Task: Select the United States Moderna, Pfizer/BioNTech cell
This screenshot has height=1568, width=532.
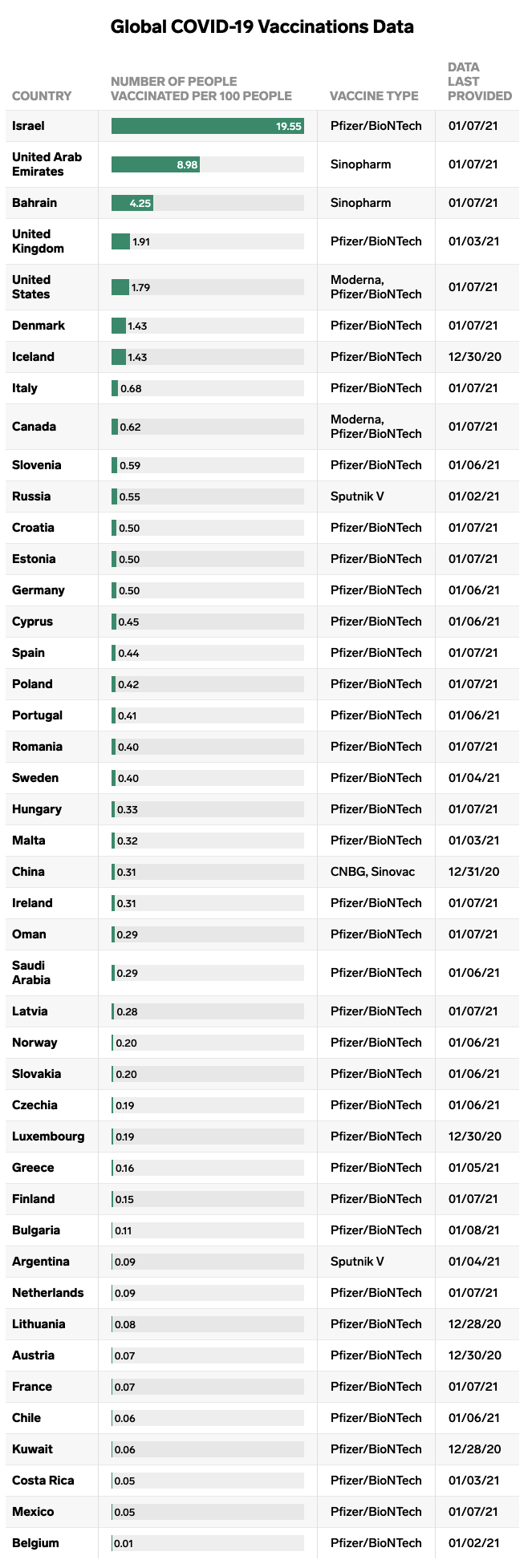Action: coord(376,287)
